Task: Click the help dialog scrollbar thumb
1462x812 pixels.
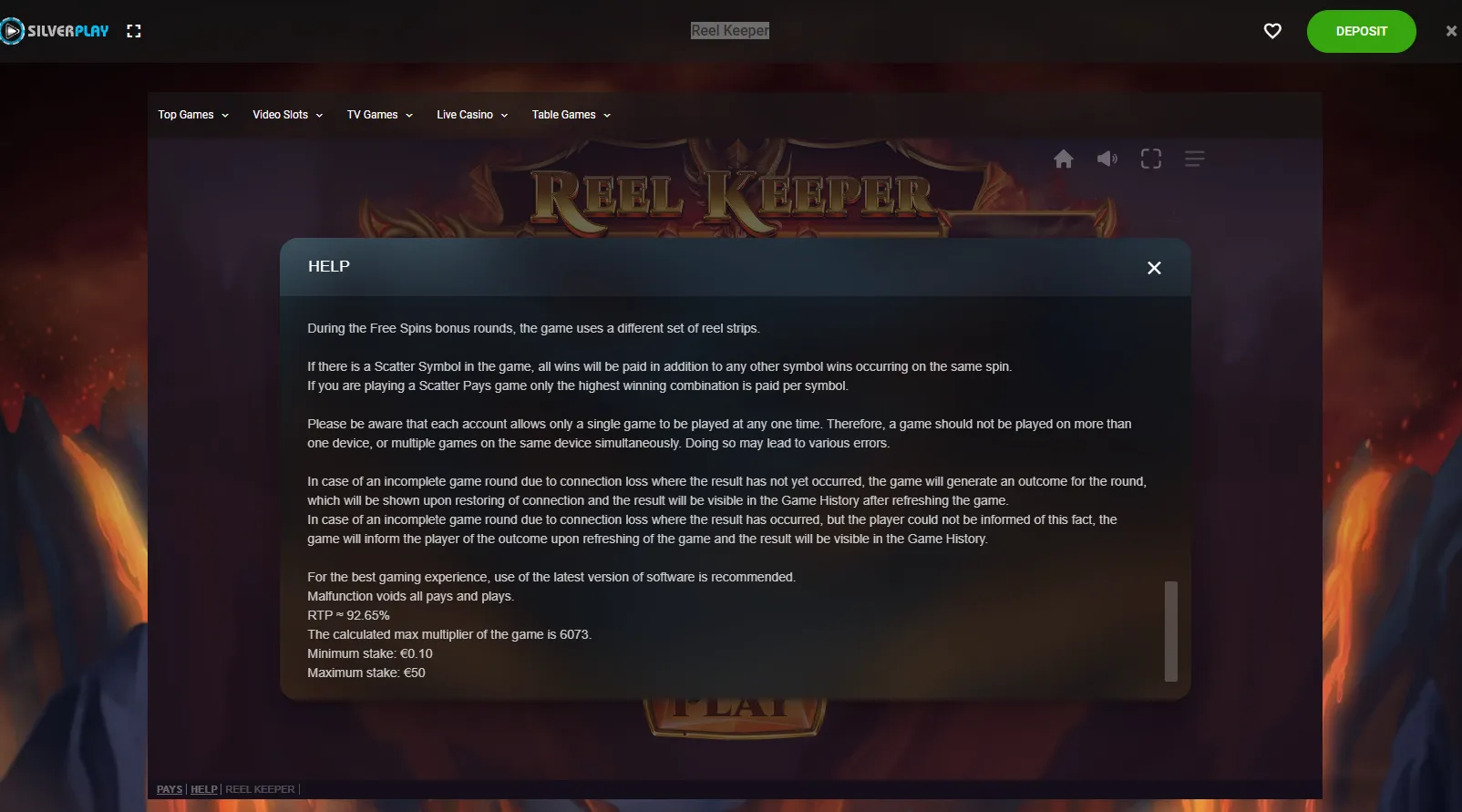Action: pos(1171,632)
